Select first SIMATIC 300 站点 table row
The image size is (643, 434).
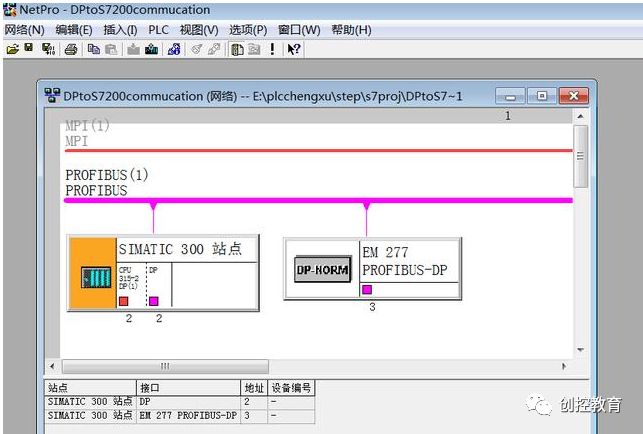pyautogui.click(x=180, y=402)
